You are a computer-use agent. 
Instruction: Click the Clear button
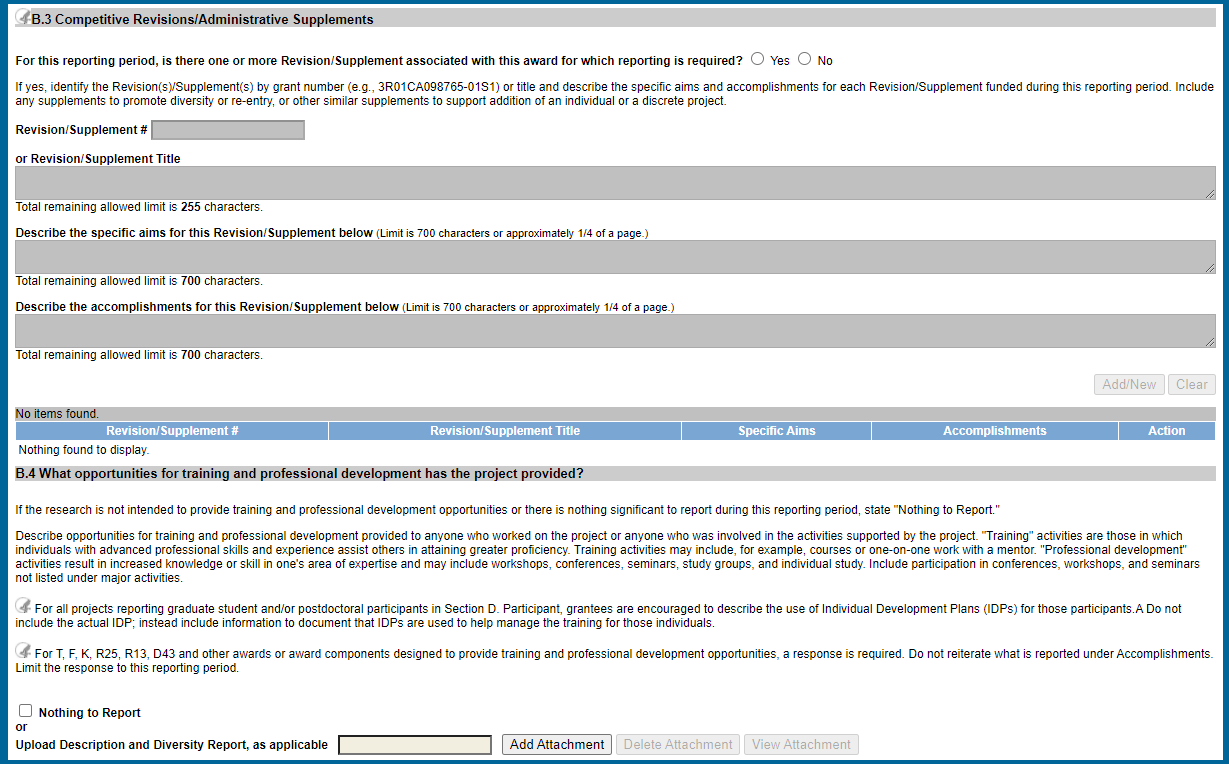coord(1192,384)
